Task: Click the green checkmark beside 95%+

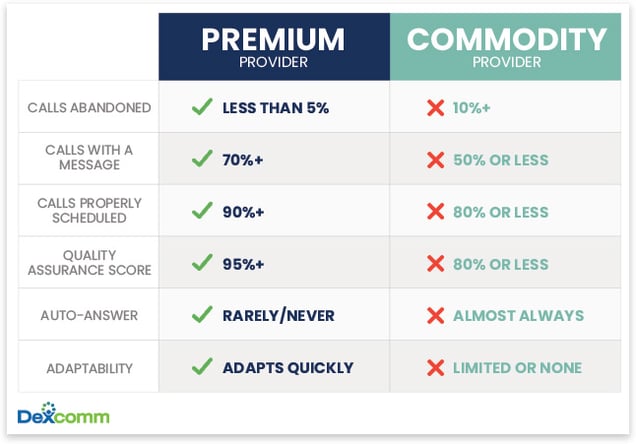Action: pos(202,263)
